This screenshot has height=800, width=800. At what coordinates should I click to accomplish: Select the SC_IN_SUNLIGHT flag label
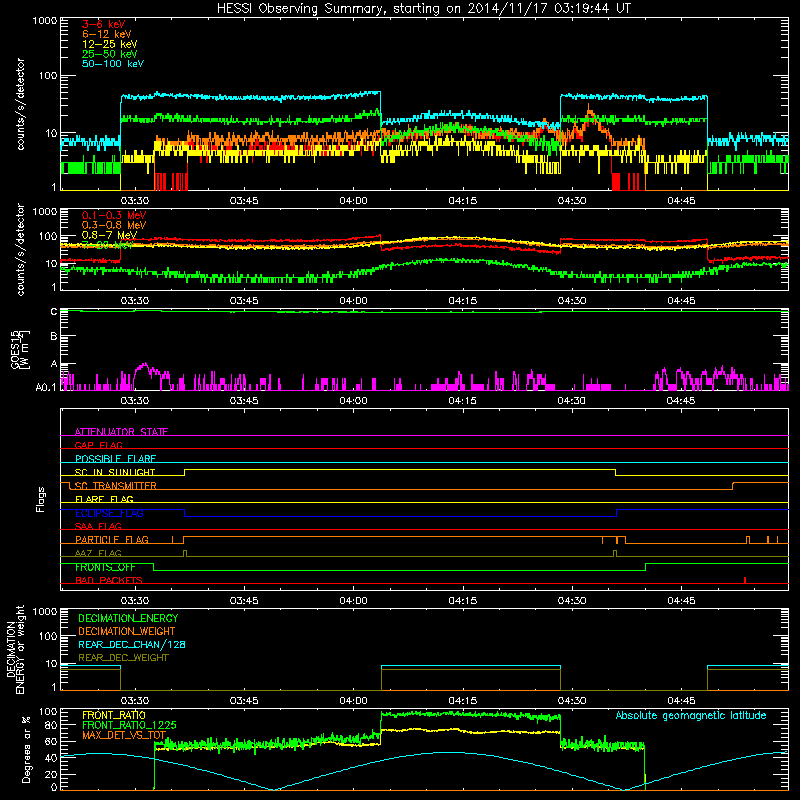[115, 472]
